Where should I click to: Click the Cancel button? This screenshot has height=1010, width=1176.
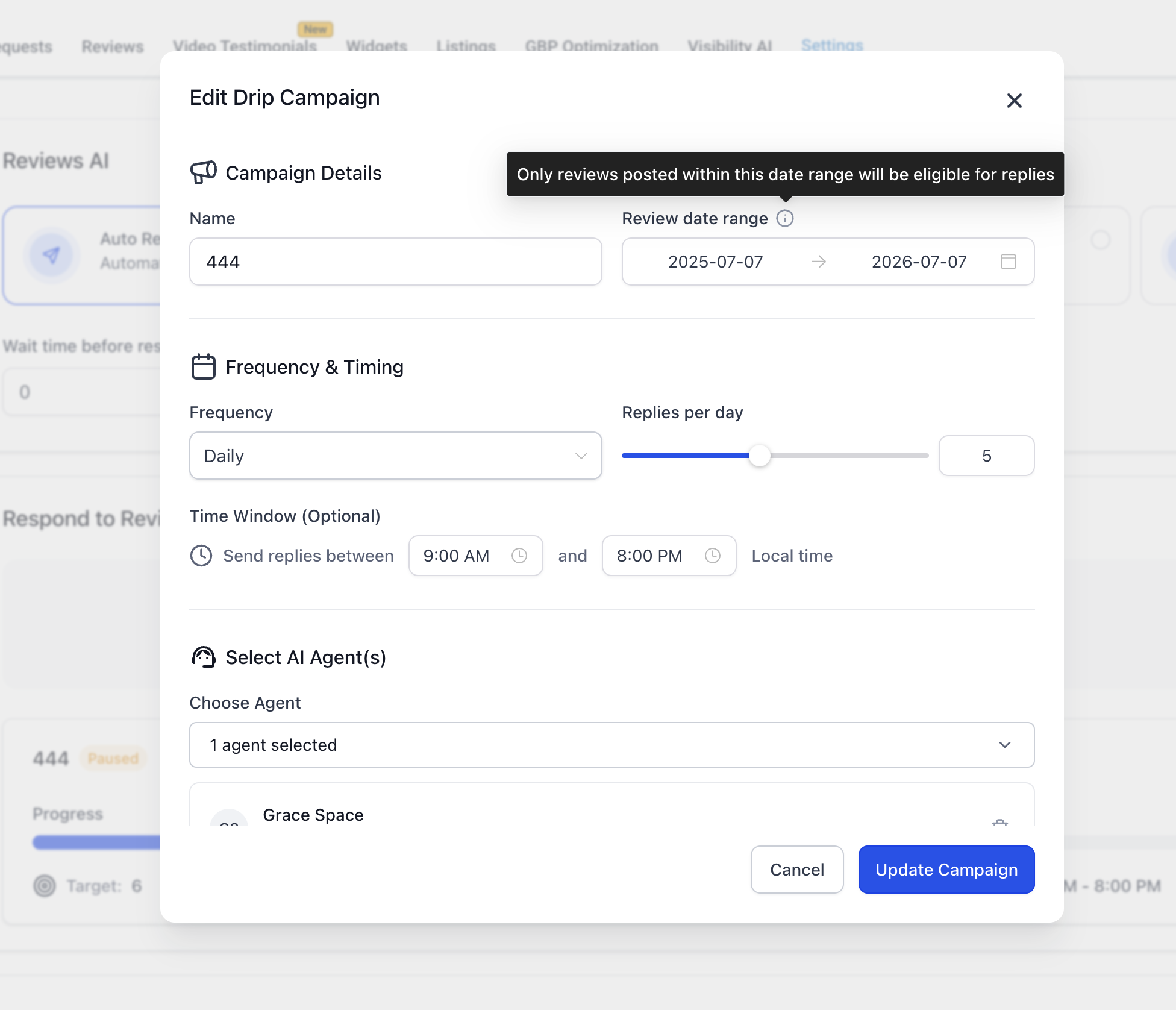(x=797, y=870)
